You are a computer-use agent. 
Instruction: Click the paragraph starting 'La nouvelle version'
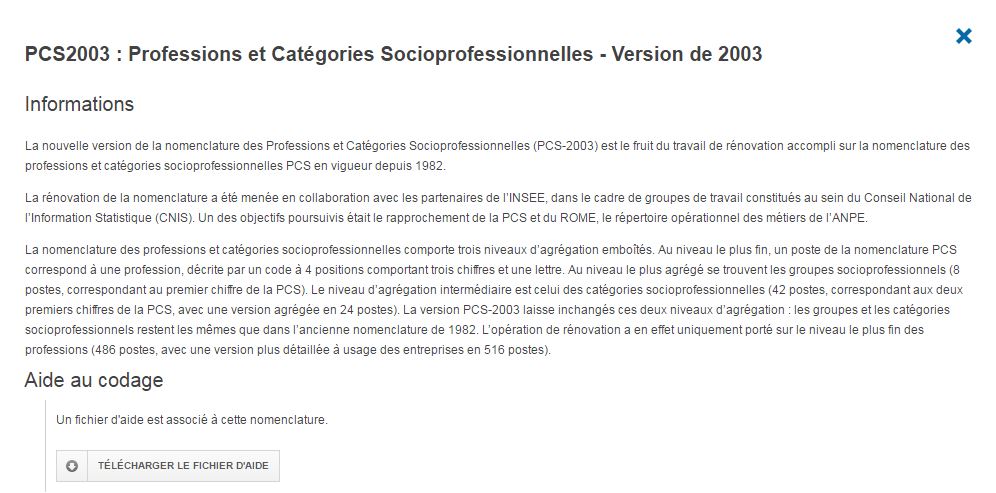click(x=497, y=156)
